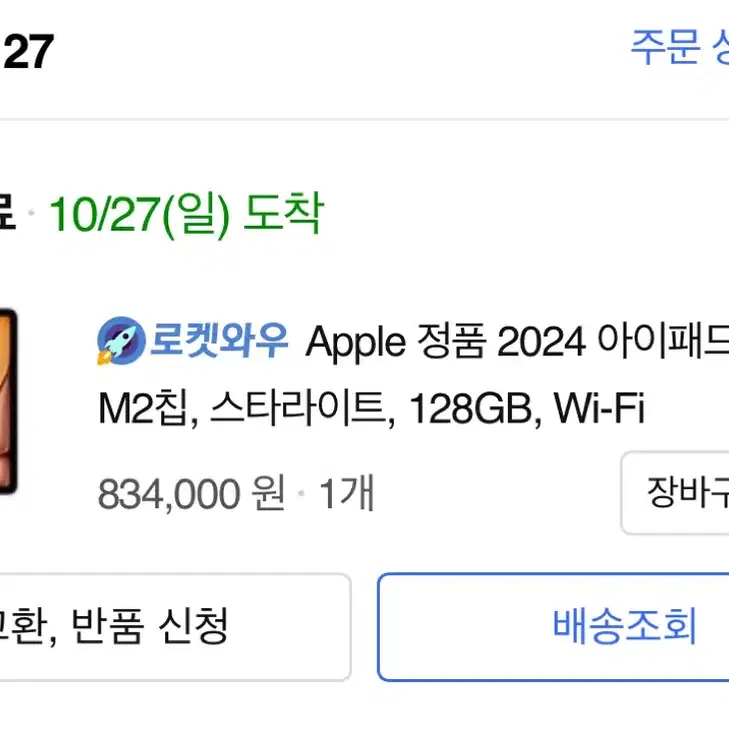729x729 pixels.
Task: Click the 로켓와우 text label
Action: 219,340
